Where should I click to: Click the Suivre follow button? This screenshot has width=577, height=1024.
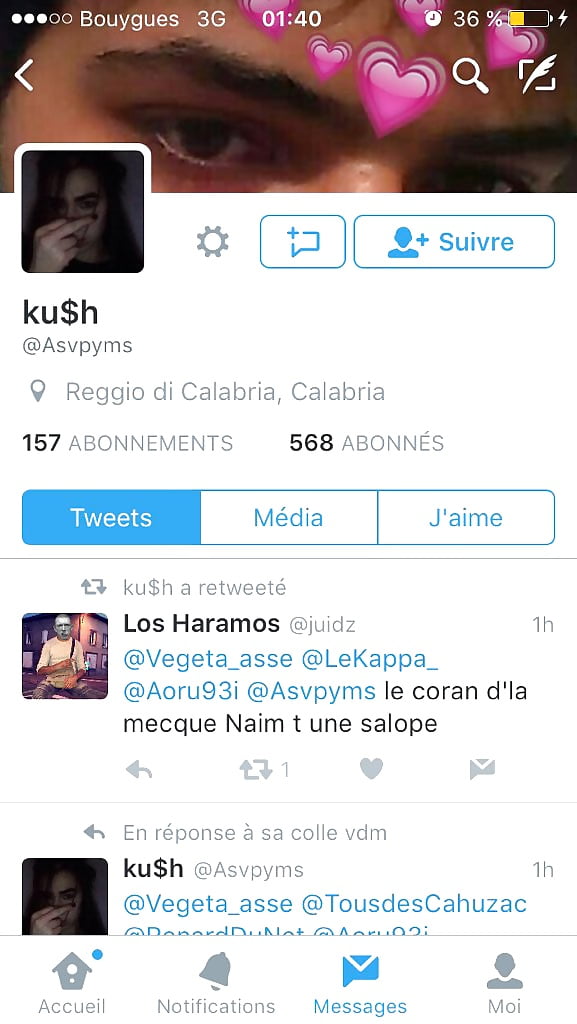454,242
